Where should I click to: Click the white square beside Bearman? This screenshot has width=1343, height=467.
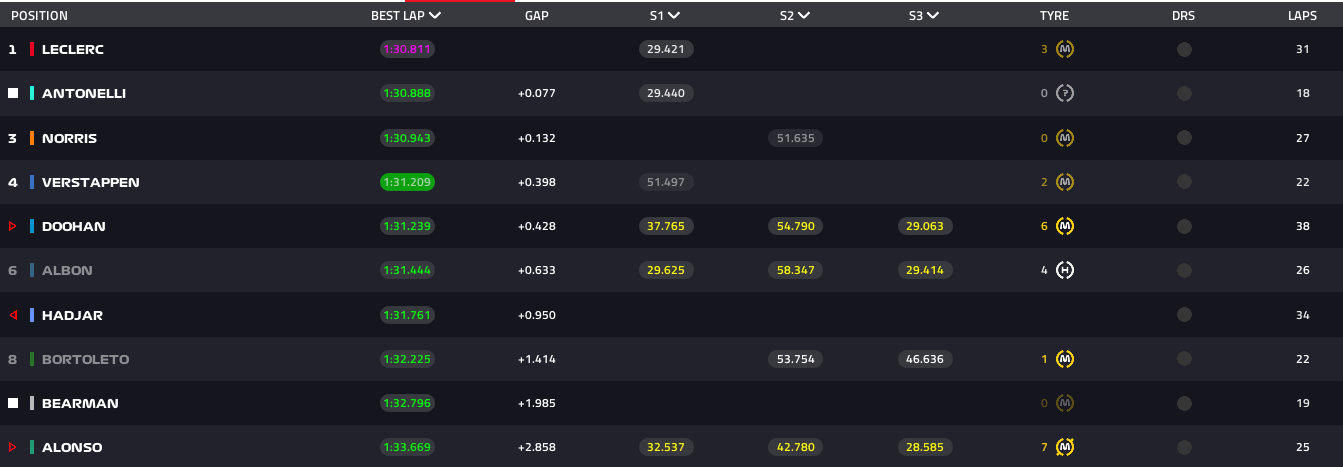[x=13, y=403]
